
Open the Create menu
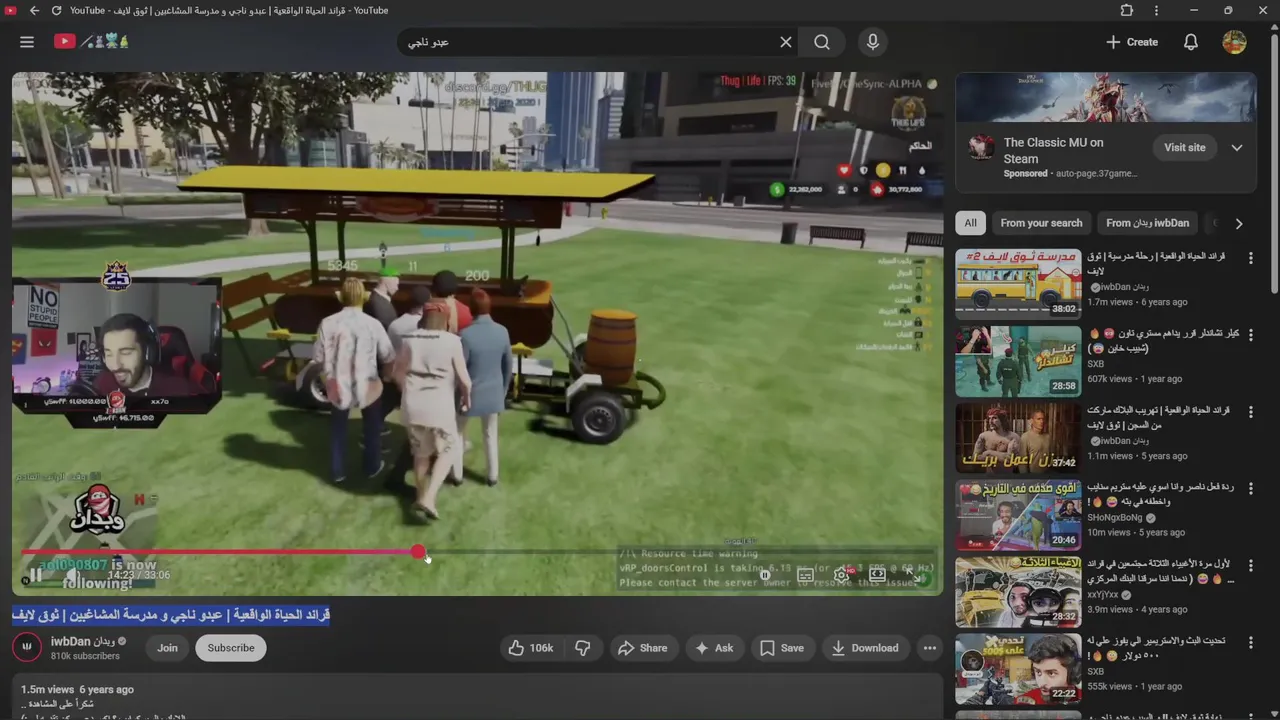click(1132, 42)
